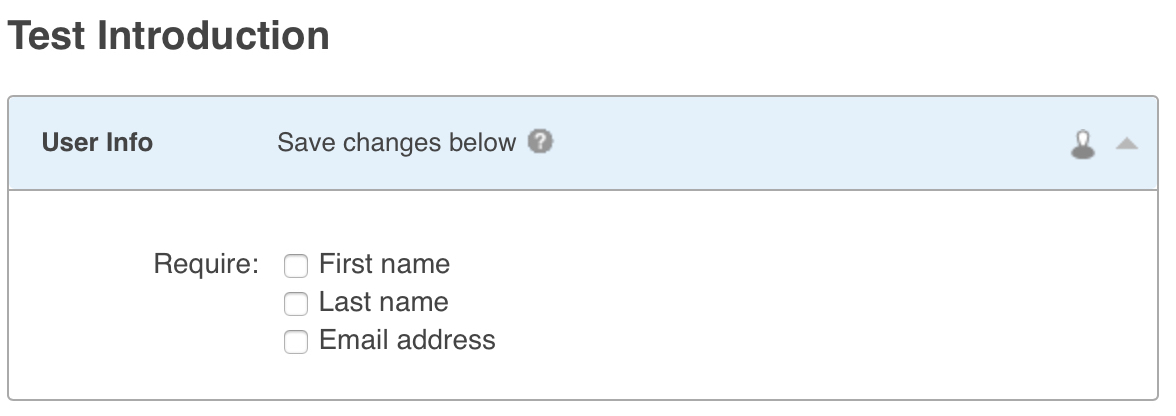Hide the panel using the gray triangle
This screenshot has height=416, width=1176.
point(1127,144)
